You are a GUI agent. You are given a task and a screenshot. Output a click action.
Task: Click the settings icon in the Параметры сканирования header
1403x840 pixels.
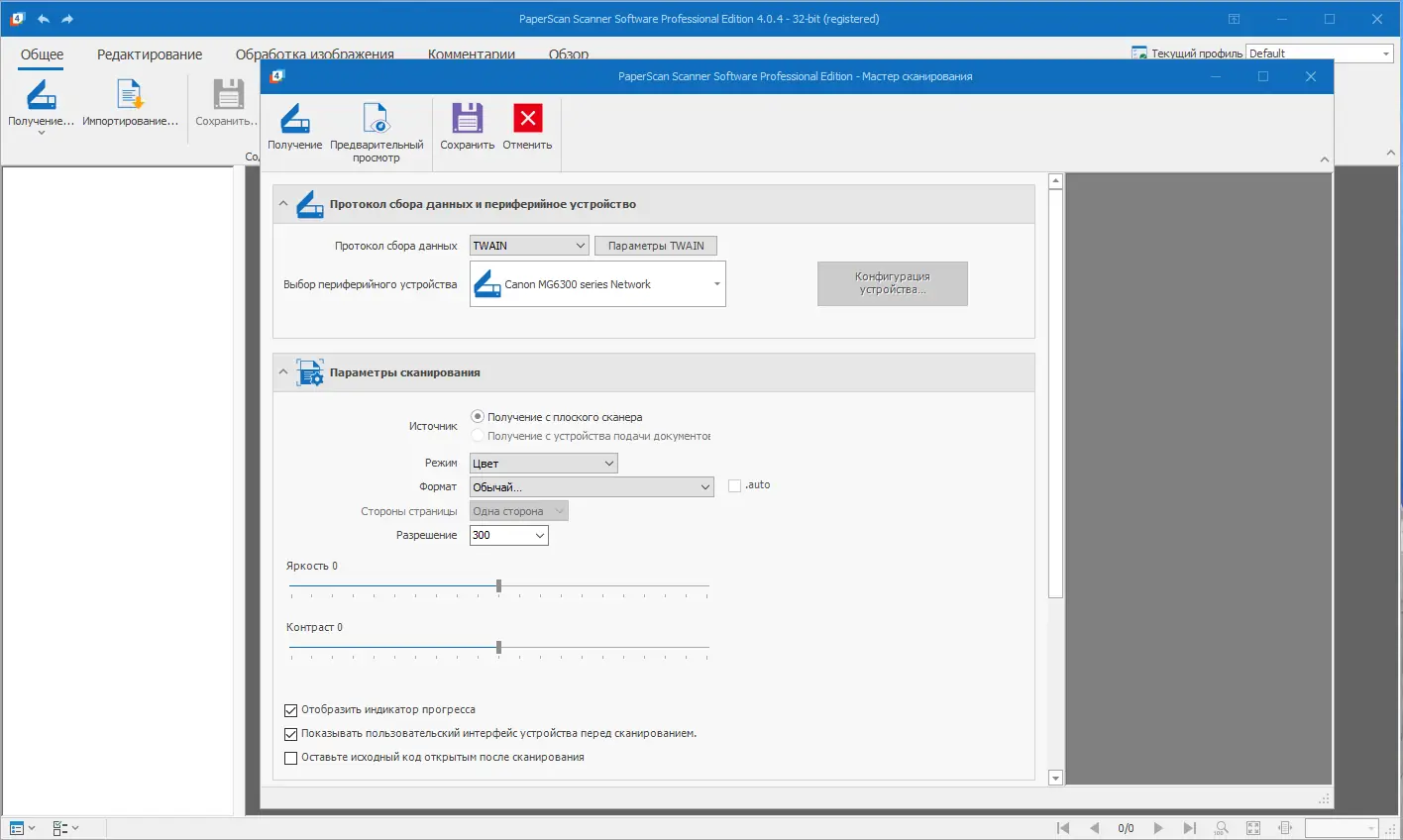(310, 372)
